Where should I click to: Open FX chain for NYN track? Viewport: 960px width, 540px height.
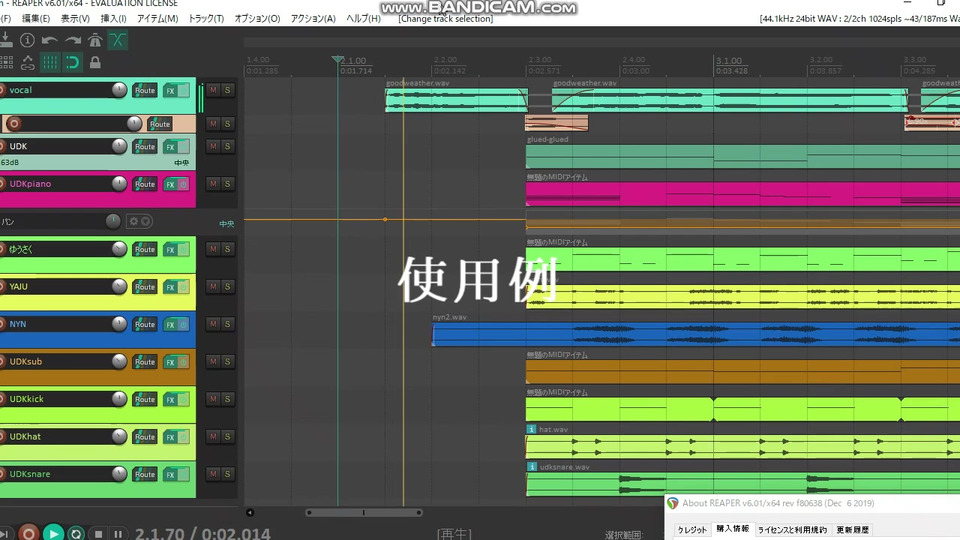(x=170, y=324)
